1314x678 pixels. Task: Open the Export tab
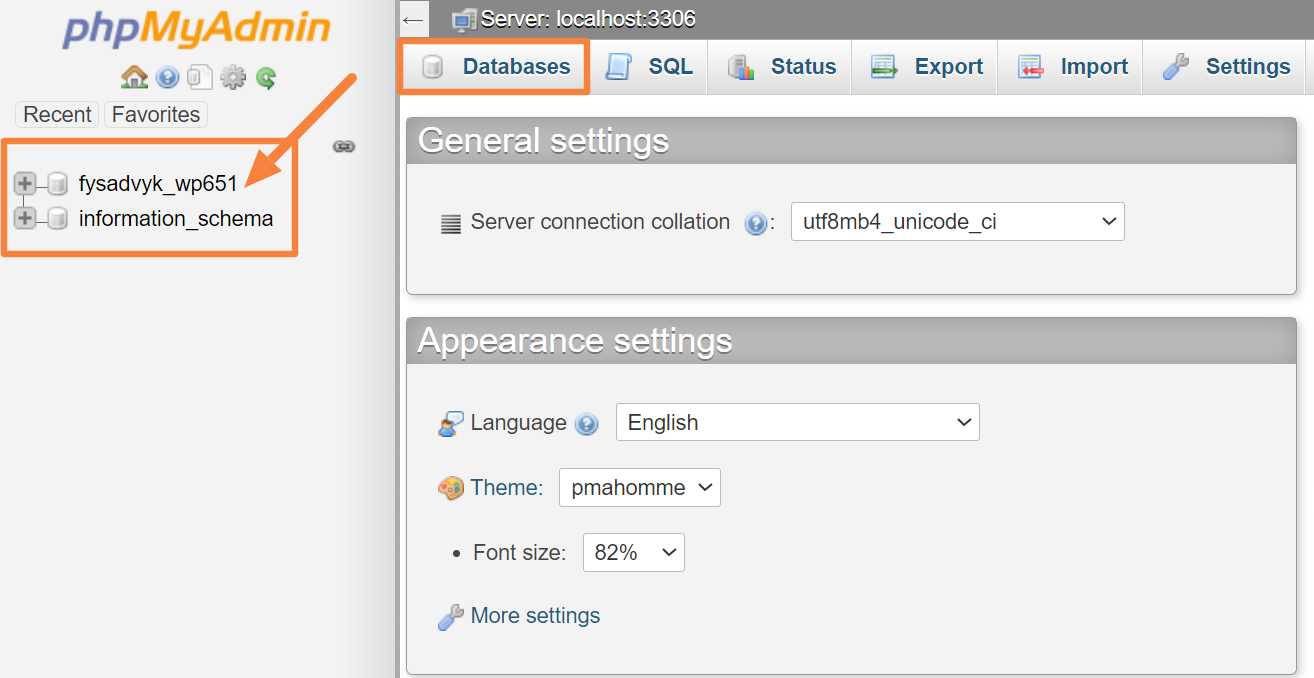(x=925, y=67)
